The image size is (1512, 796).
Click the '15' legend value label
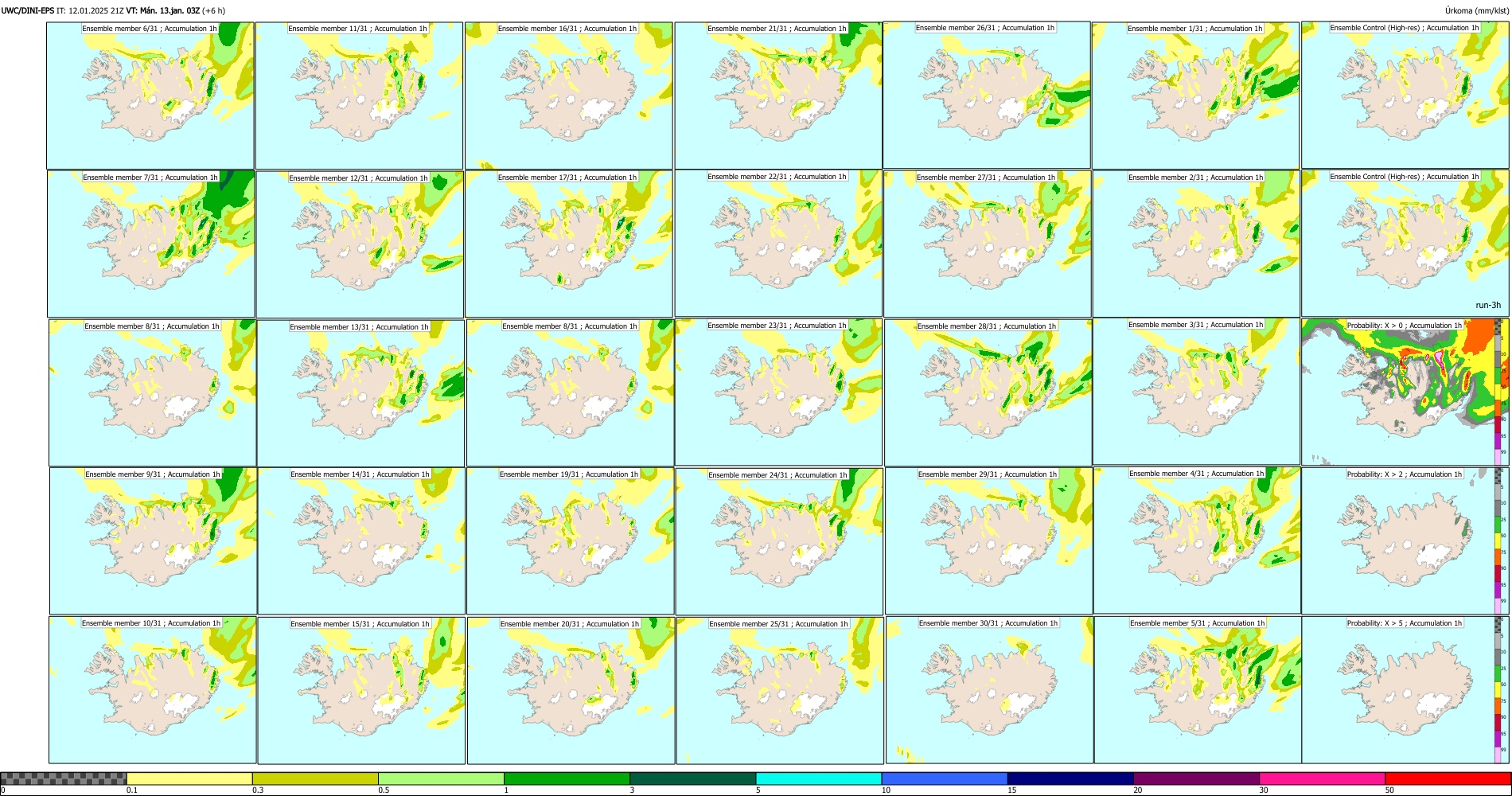(x=1011, y=790)
